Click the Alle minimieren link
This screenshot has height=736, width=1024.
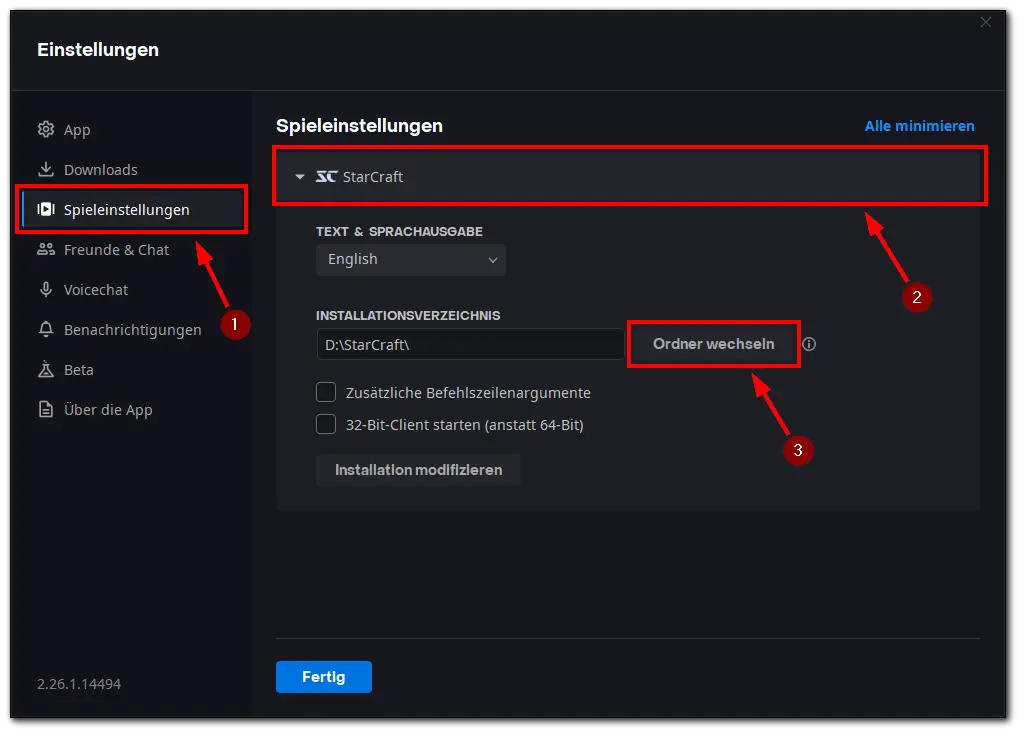point(920,126)
